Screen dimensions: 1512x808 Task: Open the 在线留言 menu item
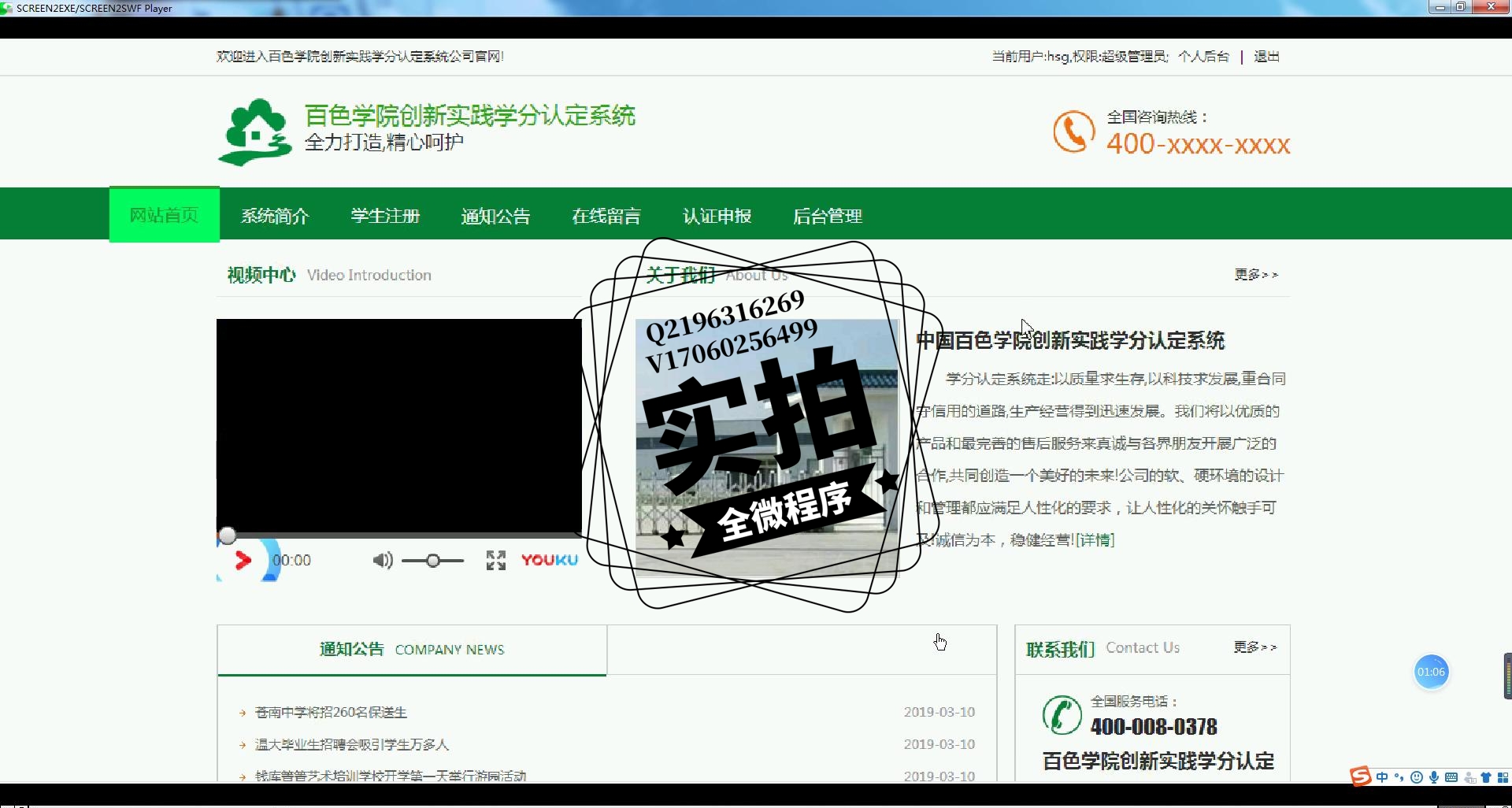(x=606, y=216)
